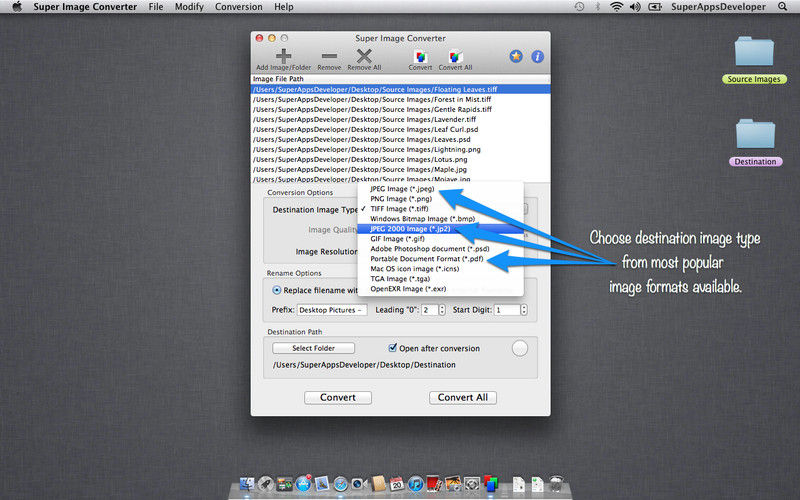Select the Forest in Mist.tiff row
The image size is (800, 500).
coord(401,99)
